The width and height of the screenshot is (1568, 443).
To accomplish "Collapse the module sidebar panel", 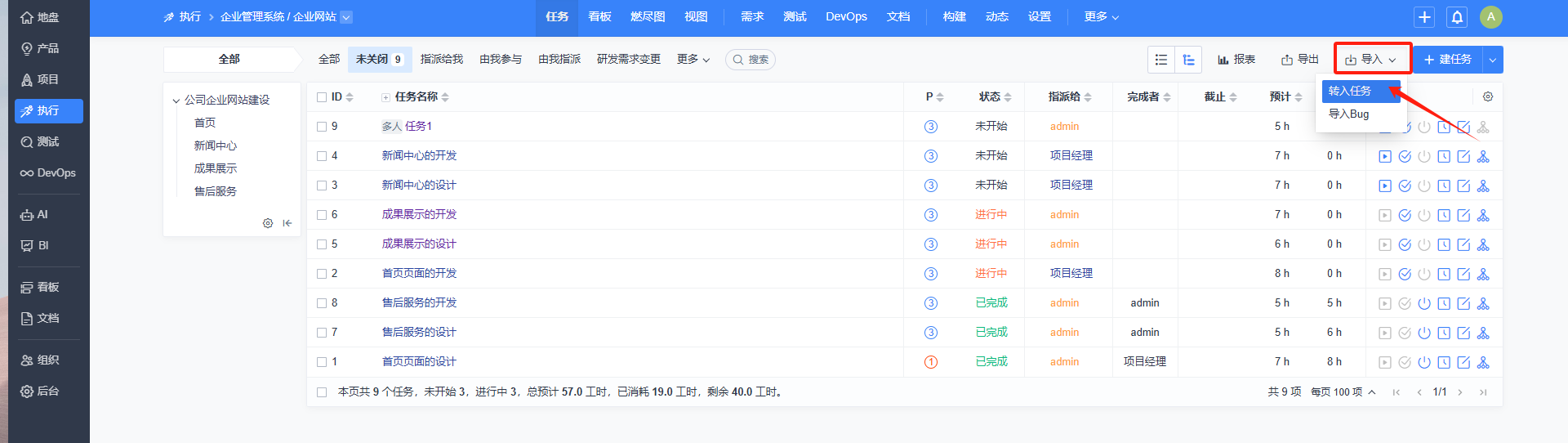I will tap(287, 223).
